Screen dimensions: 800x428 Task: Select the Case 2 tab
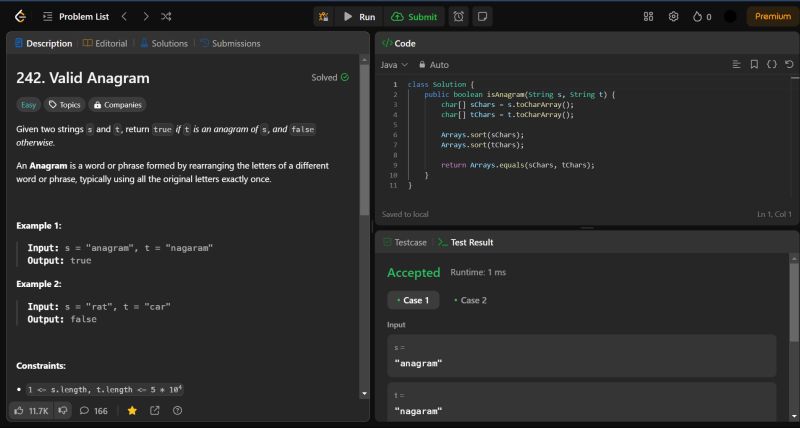(469, 300)
